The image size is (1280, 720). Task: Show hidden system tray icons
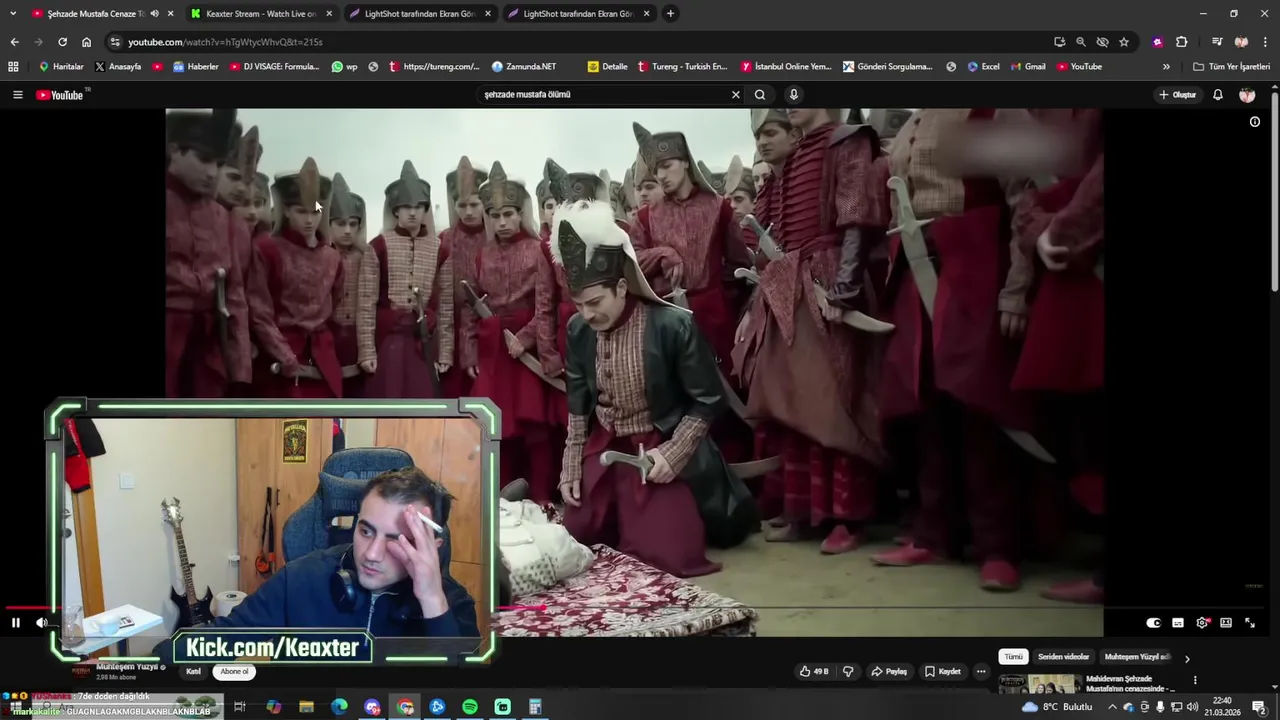pos(1112,707)
